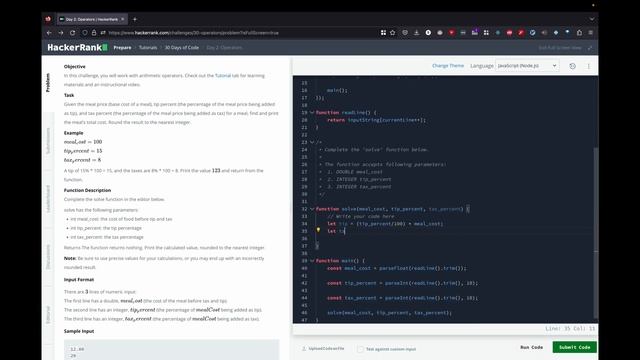
Task: Open the JavaScript (Node.js) language dropdown
Action: [527, 66]
